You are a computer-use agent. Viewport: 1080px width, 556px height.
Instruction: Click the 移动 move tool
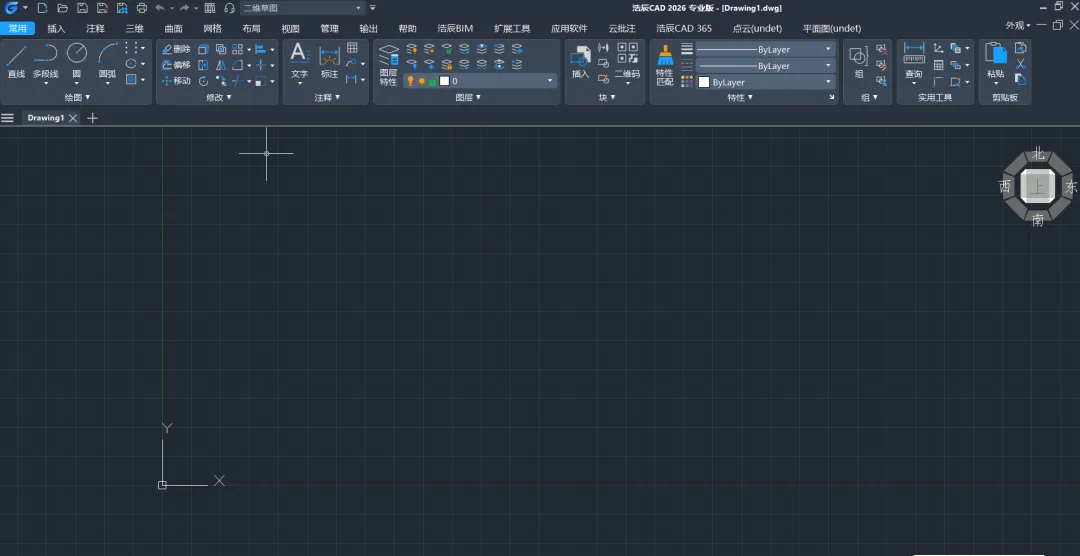(x=176, y=81)
